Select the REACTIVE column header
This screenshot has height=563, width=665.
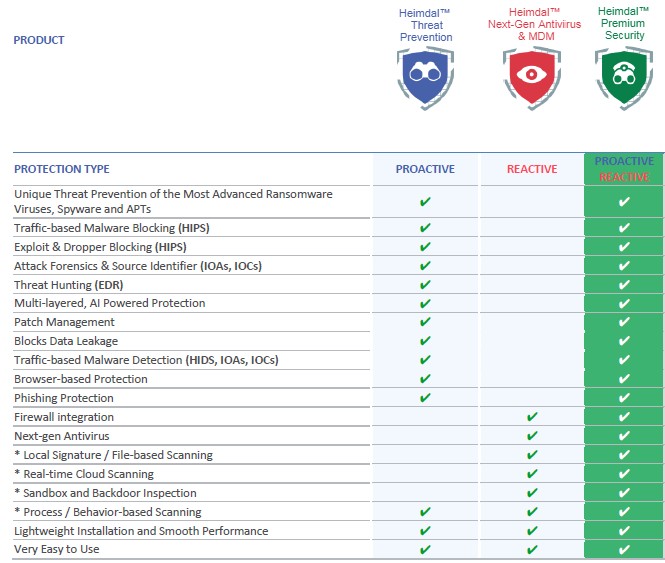coord(532,169)
